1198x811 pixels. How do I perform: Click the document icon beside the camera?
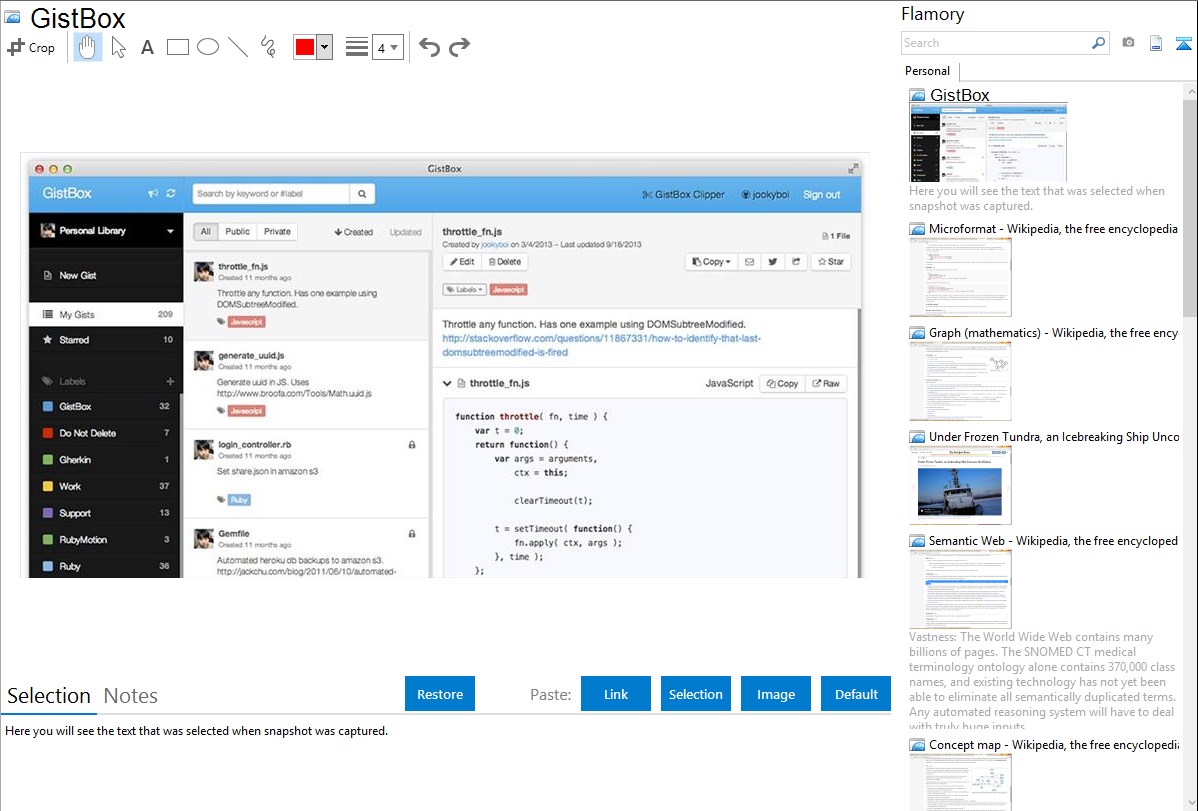pos(1156,43)
